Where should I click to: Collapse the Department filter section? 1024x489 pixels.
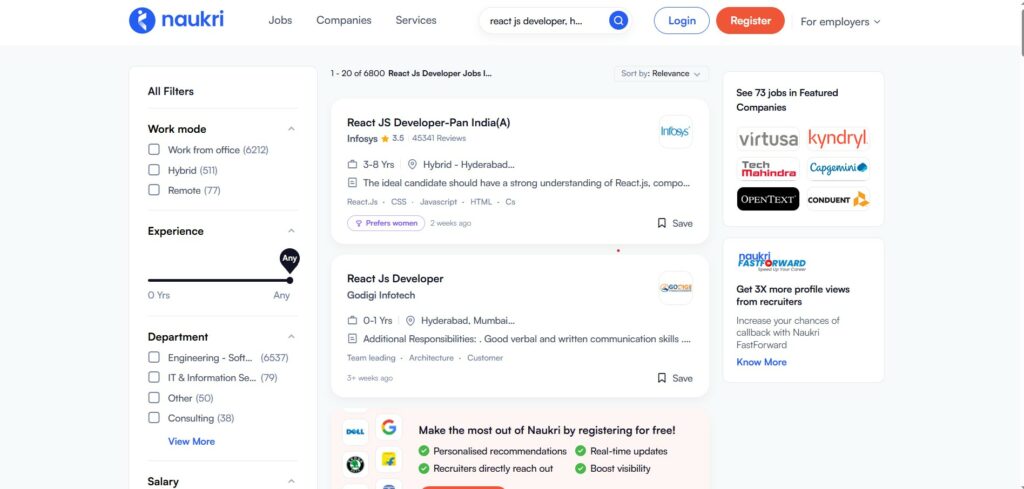(291, 337)
